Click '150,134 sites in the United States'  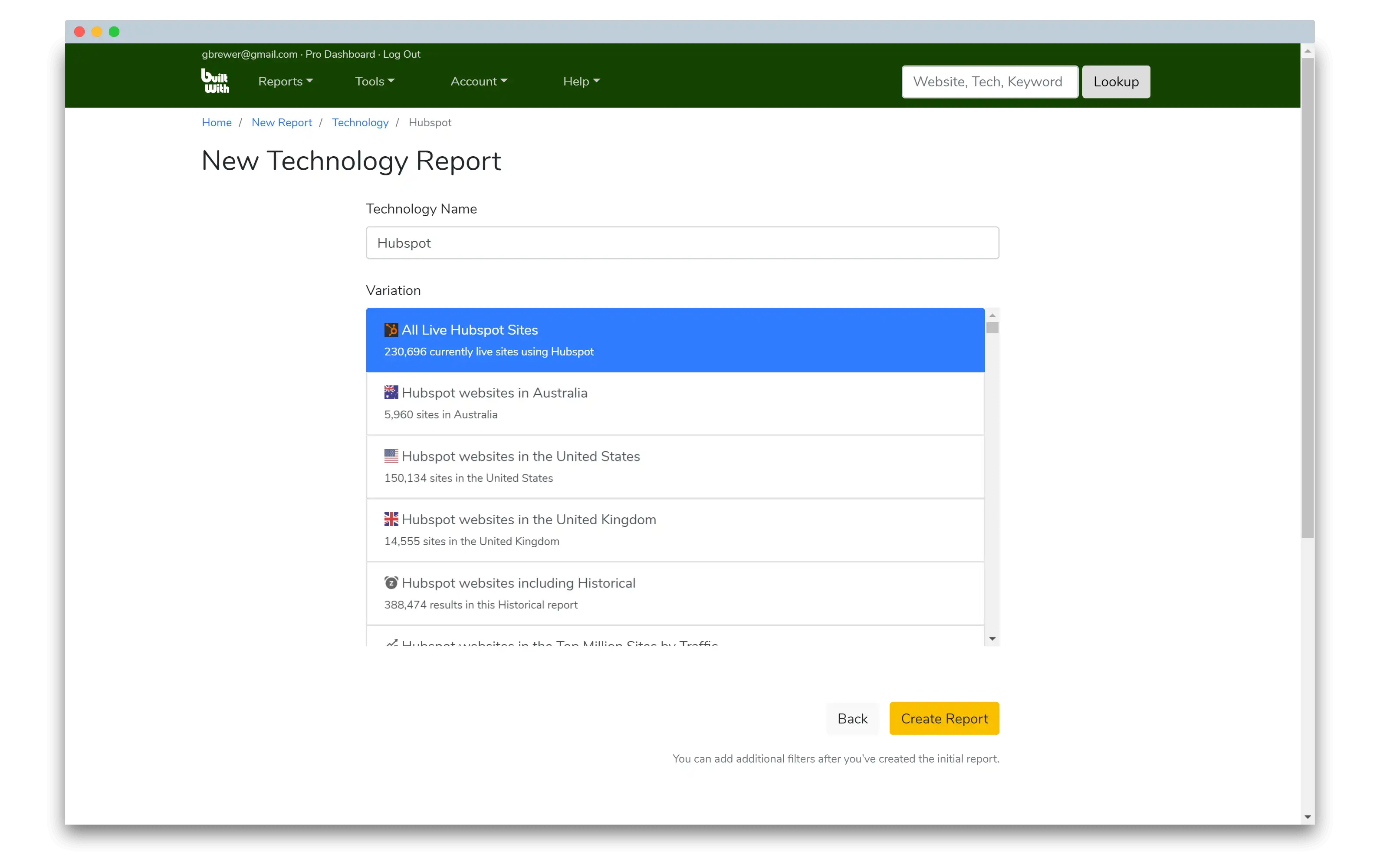pyautogui.click(x=468, y=478)
